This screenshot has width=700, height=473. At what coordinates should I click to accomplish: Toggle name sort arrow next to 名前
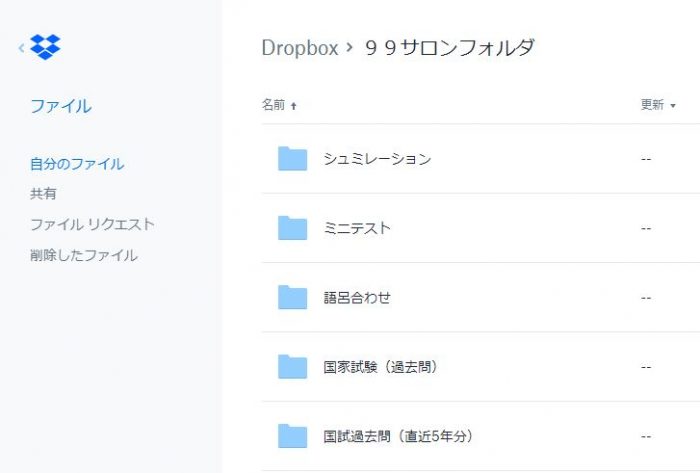(x=293, y=106)
